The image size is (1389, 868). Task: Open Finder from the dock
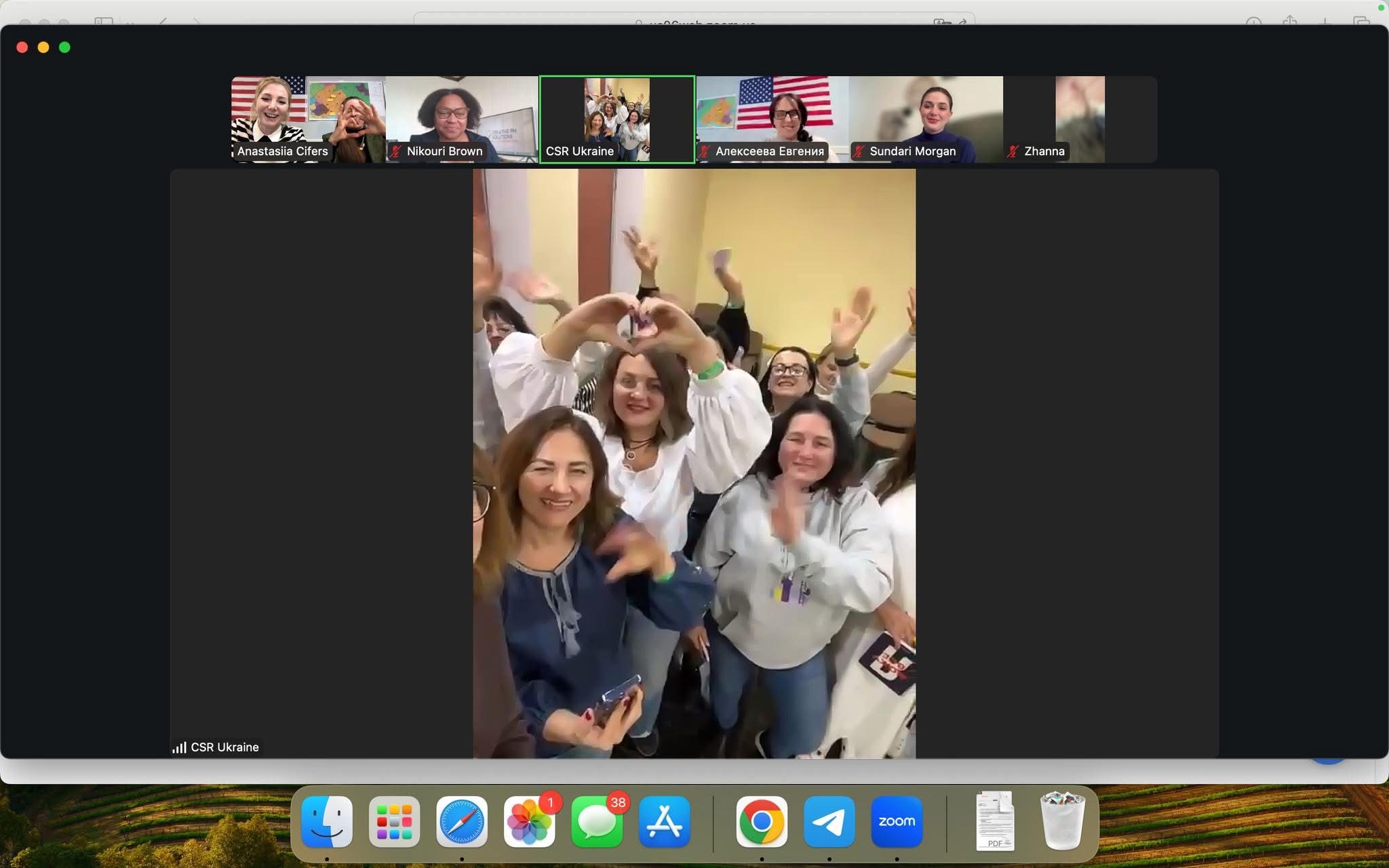[x=326, y=821]
